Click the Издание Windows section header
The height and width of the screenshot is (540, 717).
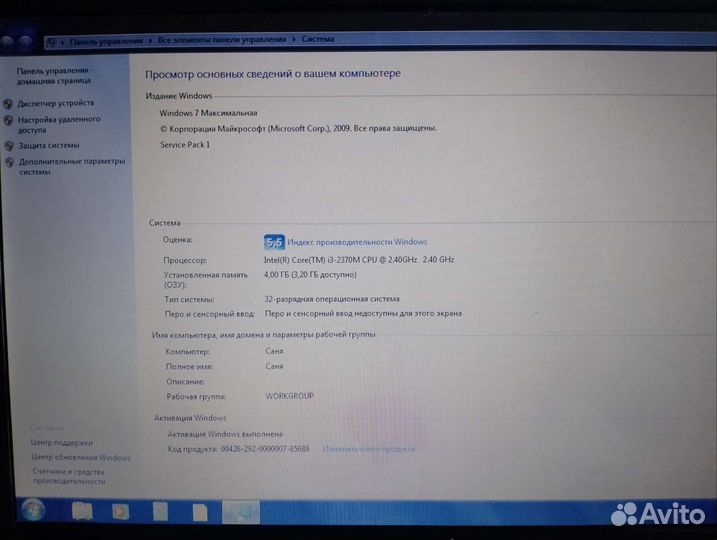point(179,96)
